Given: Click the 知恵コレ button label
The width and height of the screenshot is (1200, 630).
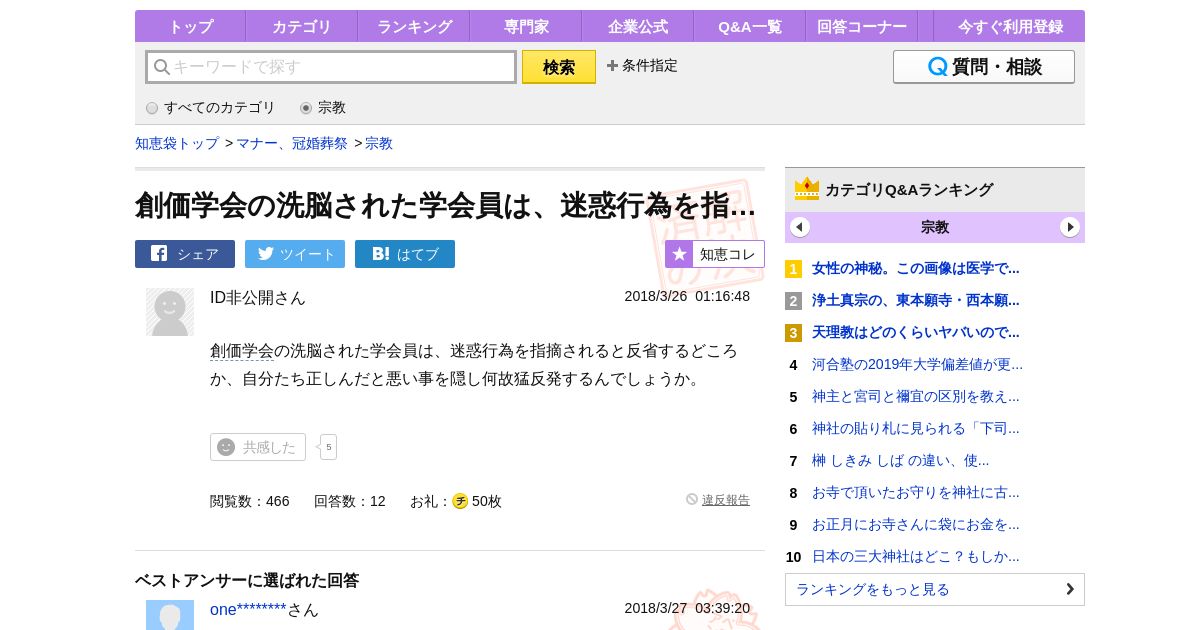Looking at the screenshot, I should (727, 254).
